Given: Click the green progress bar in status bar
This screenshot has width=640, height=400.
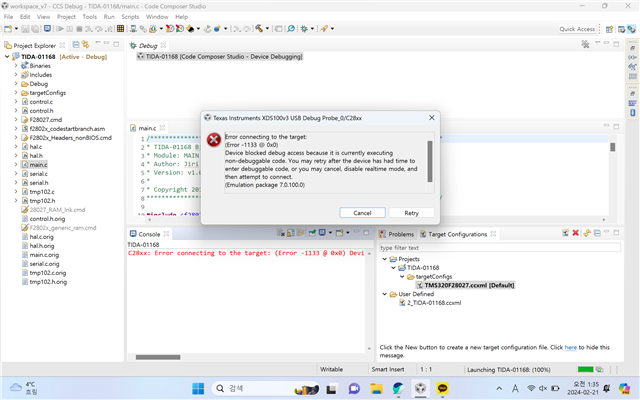Looking at the screenshot, I should click(585, 369).
